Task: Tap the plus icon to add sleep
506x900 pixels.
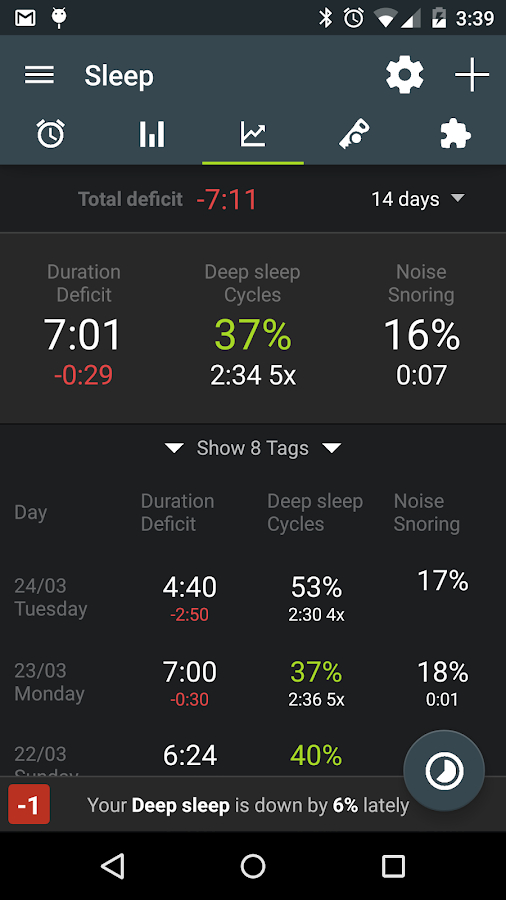Action: (472, 75)
